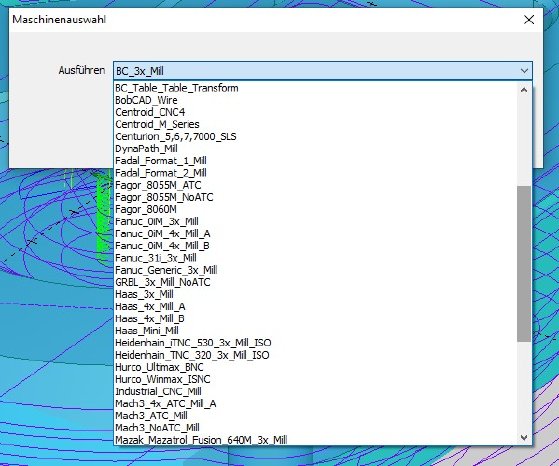Choose Centroid_M_Series entry
559x466 pixels.
tap(316, 124)
